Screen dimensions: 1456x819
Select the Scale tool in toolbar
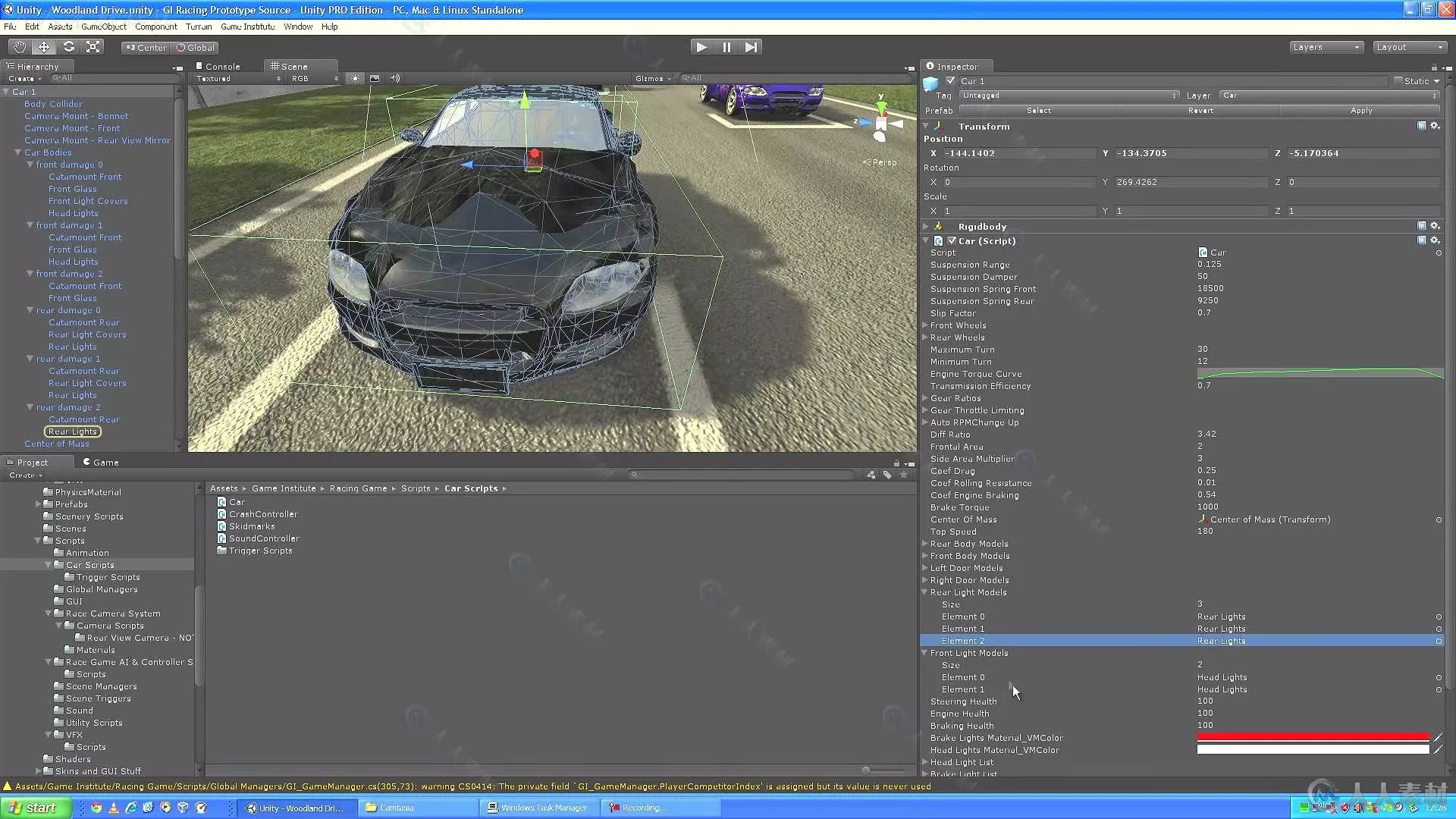click(x=93, y=47)
